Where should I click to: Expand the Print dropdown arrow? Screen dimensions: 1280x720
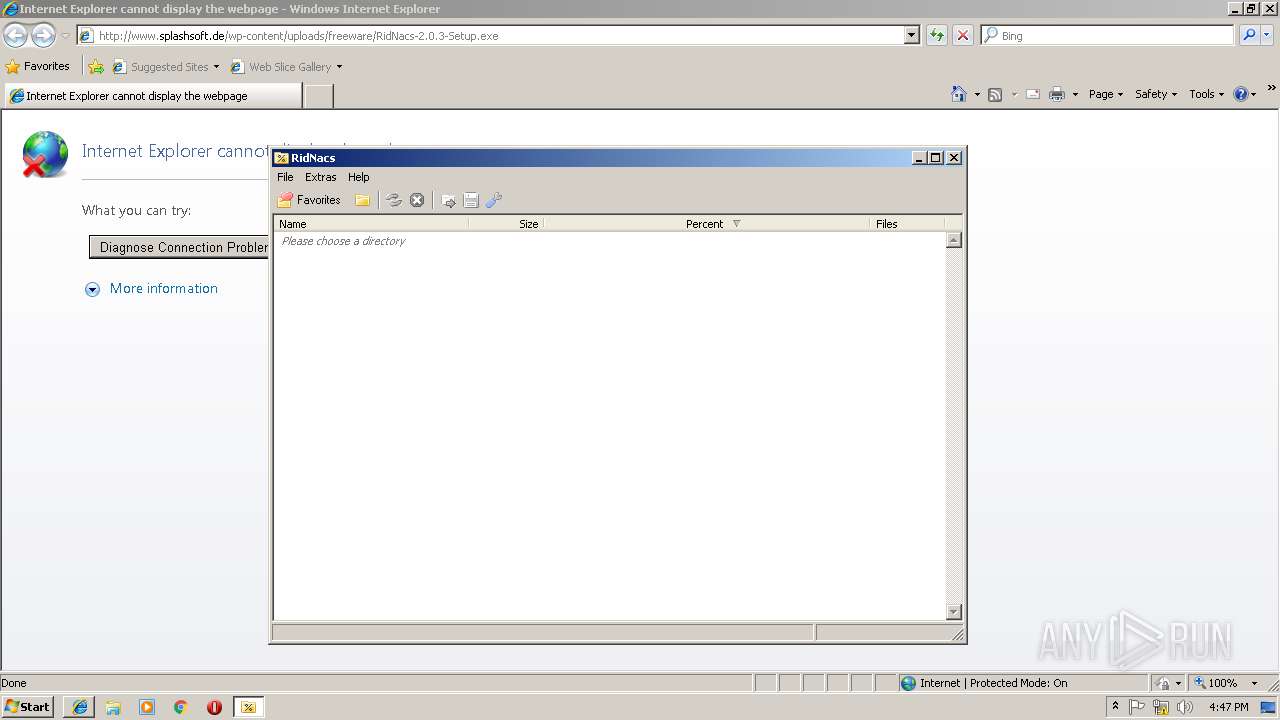coord(1075,94)
